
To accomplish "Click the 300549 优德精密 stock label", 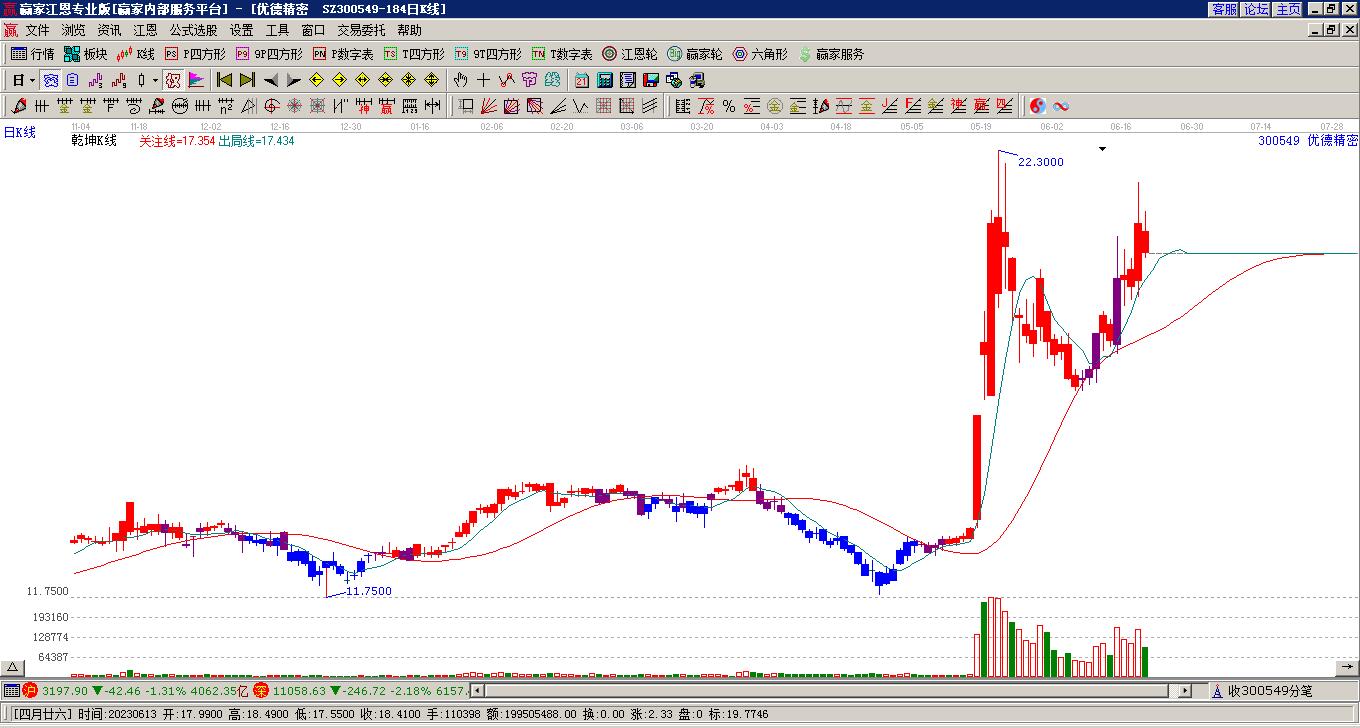I will click(1308, 141).
